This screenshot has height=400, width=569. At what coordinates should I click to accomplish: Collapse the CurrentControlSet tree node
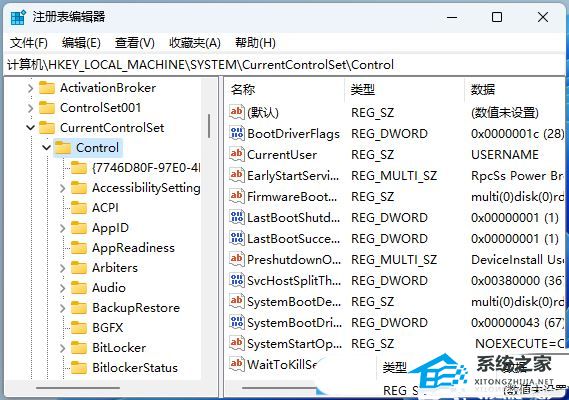(x=30, y=128)
